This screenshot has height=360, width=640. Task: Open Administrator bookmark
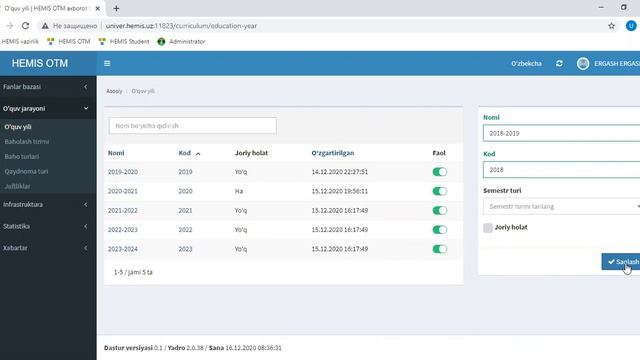pyautogui.click(x=181, y=41)
